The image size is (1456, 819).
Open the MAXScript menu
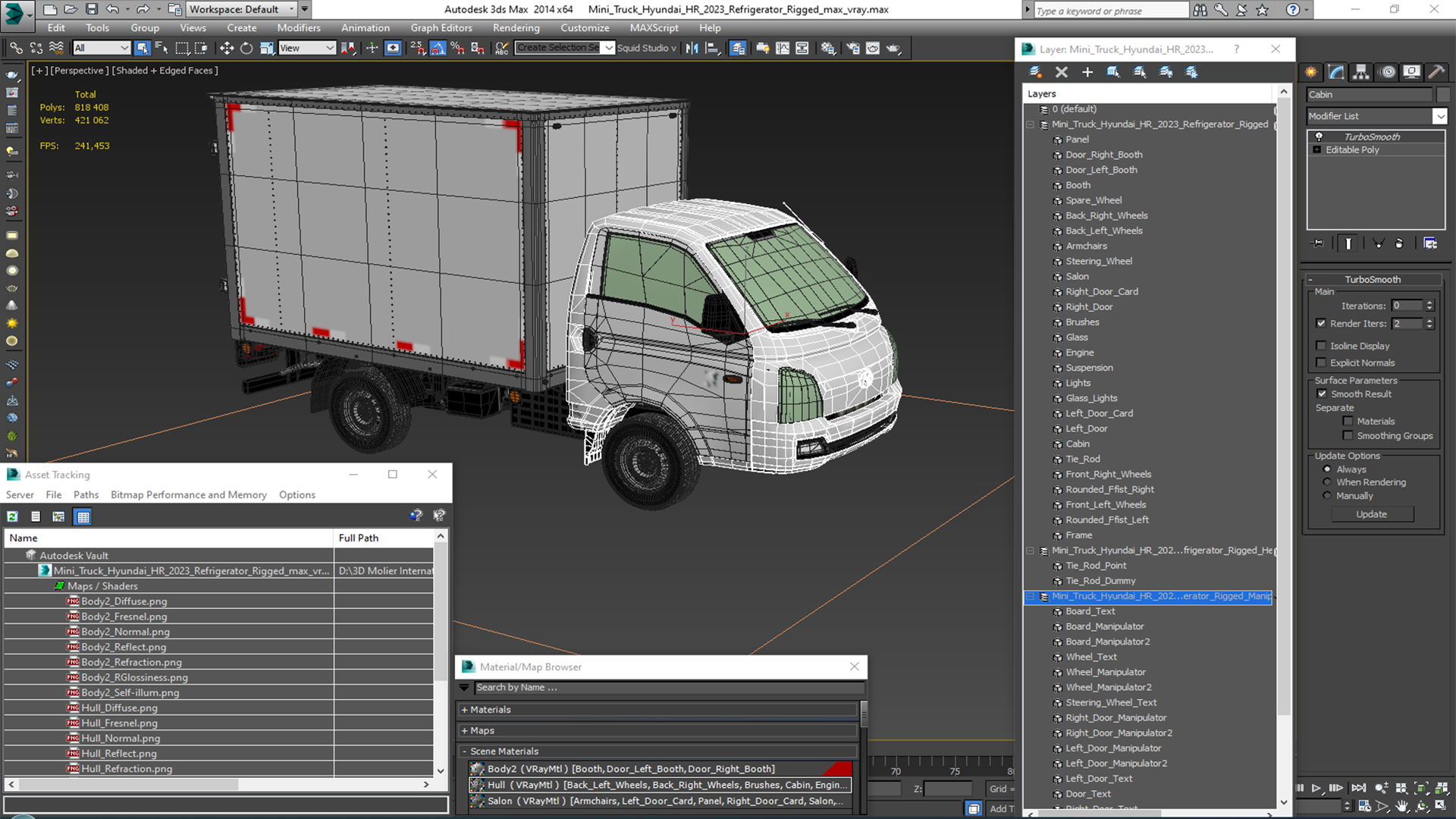(654, 28)
